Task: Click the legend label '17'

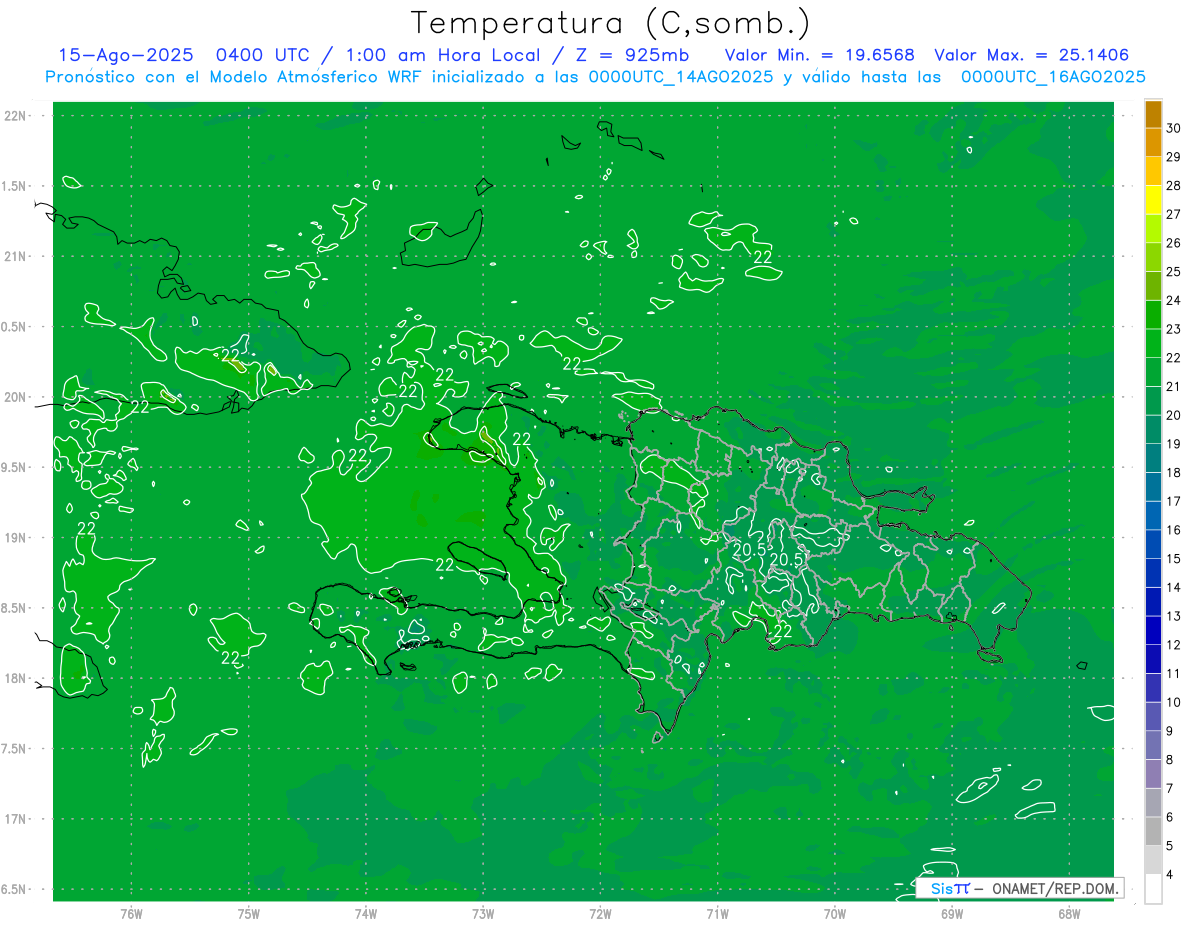Action: click(1174, 501)
